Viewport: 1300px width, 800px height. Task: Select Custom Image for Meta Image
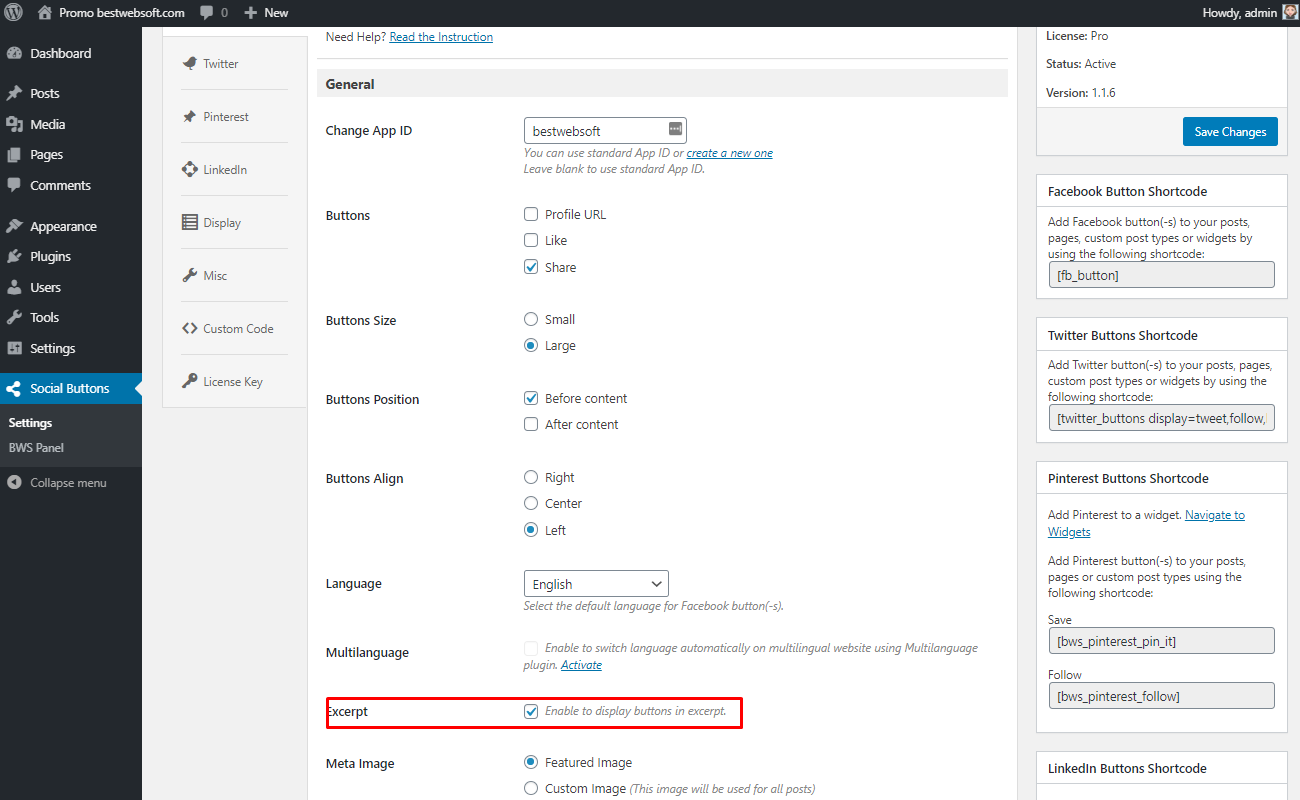tap(531, 788)
